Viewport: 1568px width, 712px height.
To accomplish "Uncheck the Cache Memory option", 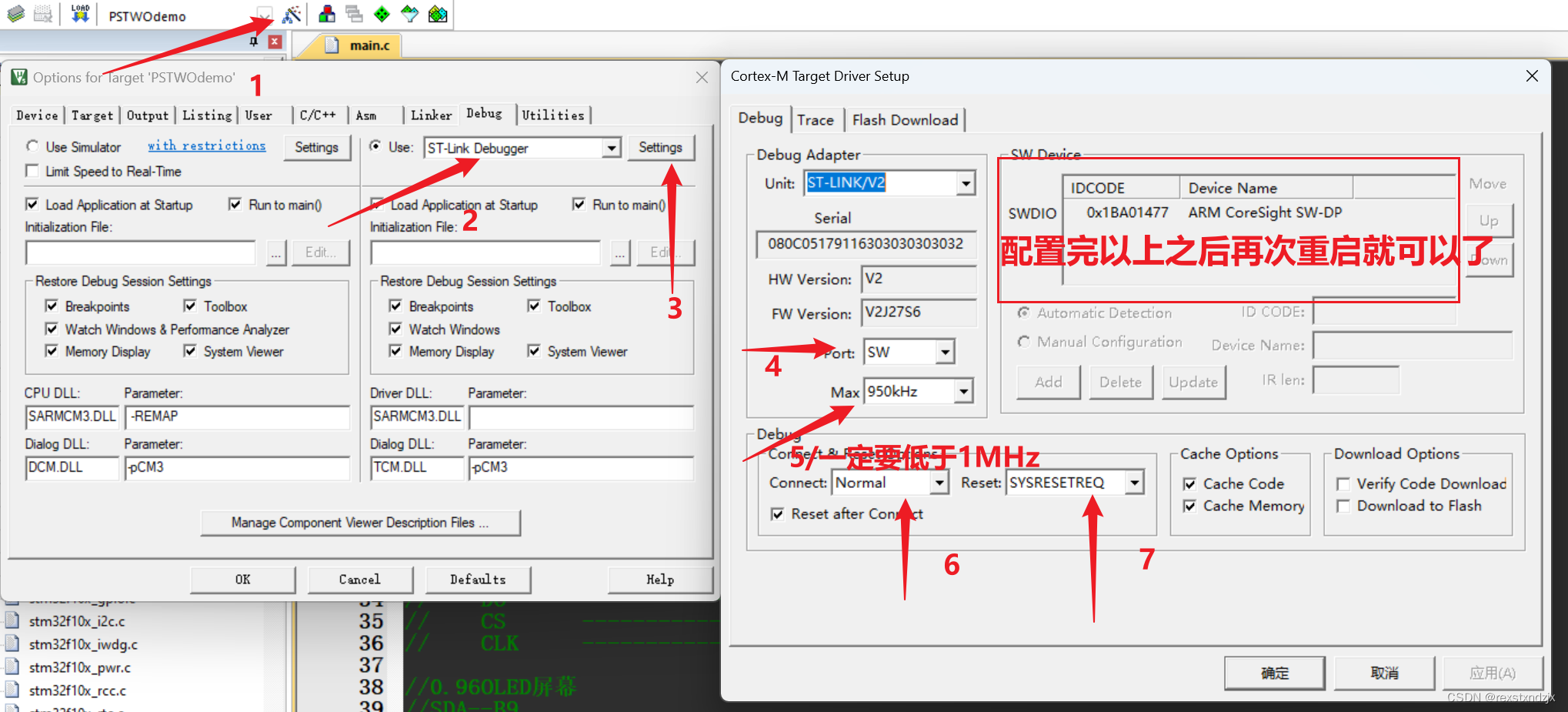I will pos(1189,506).
